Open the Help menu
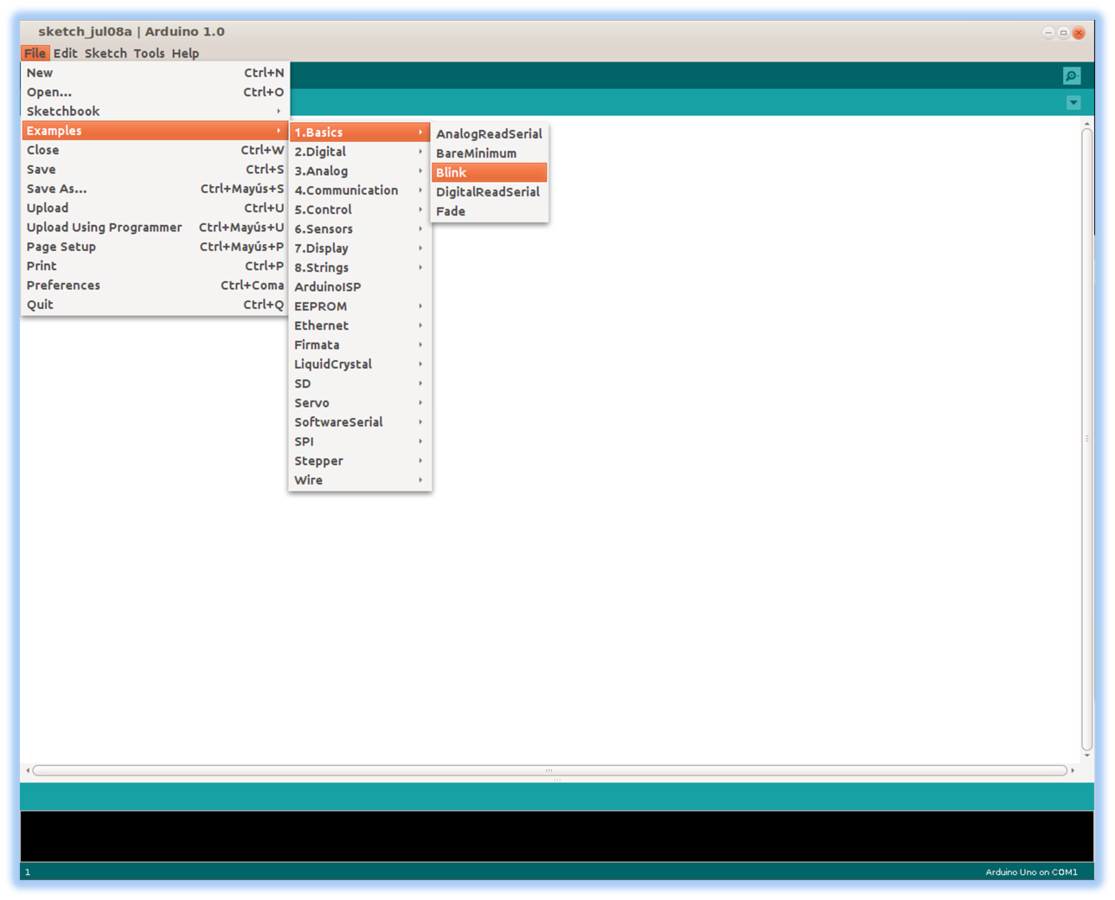Image resolution: width=1115 pixels, height=900 pixels. coord(186,53)
